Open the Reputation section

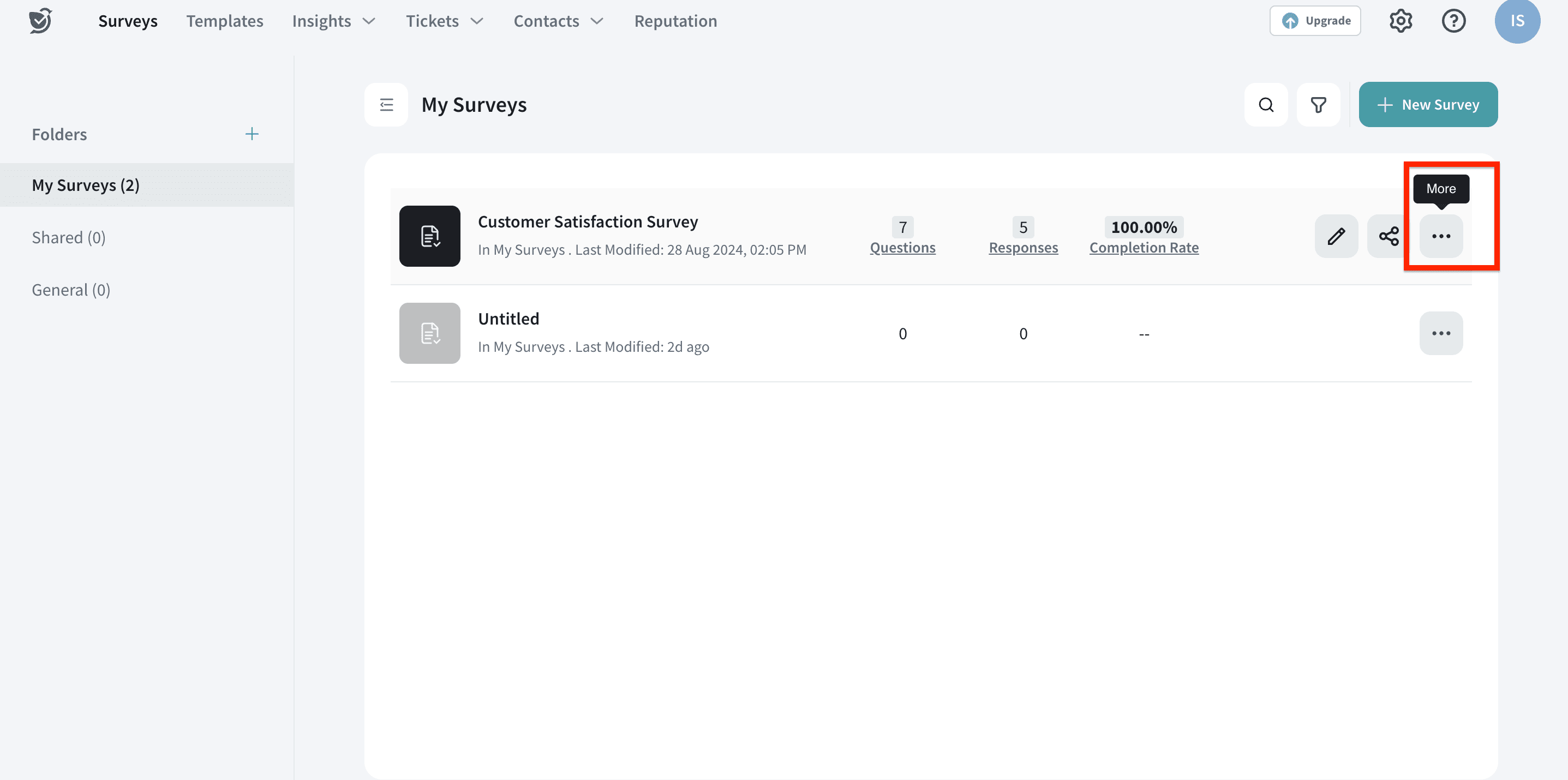tap(675, 20)
